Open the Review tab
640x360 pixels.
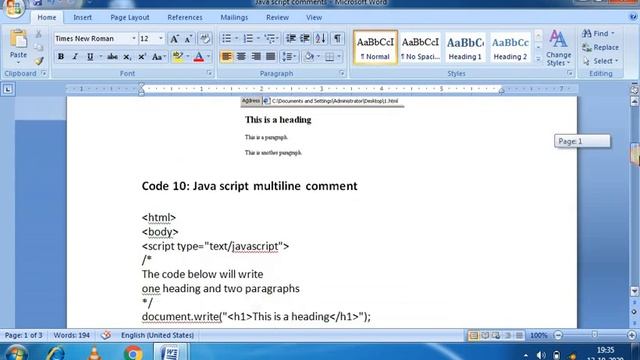278,18
